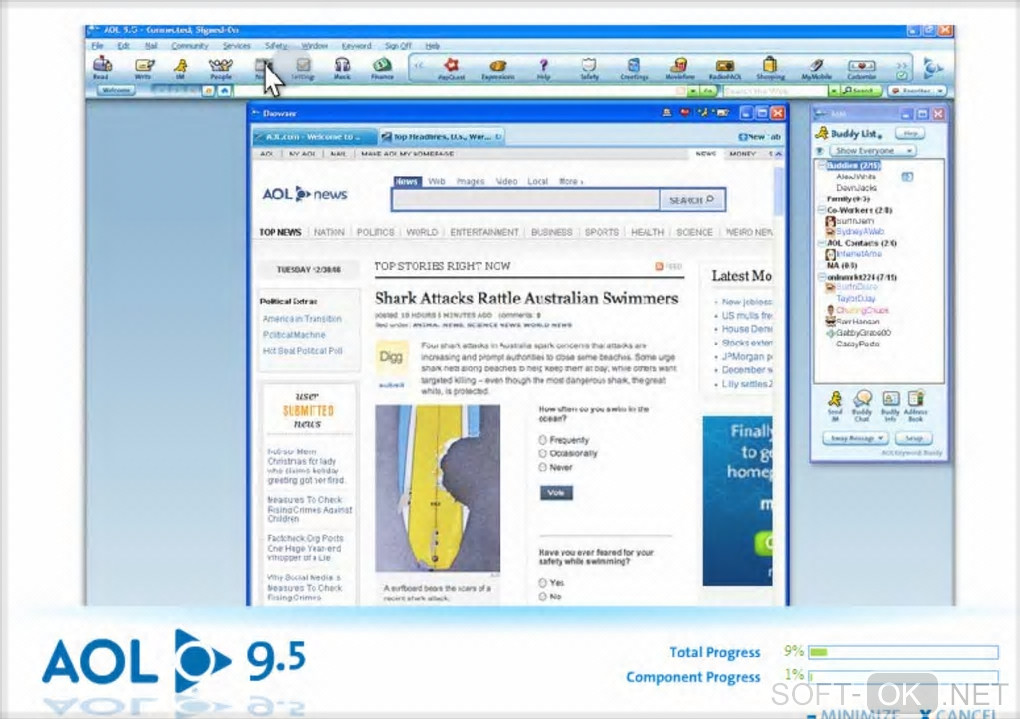The image size is (1020, 719).
Task: Select the Never poll option
Action: 543,467
